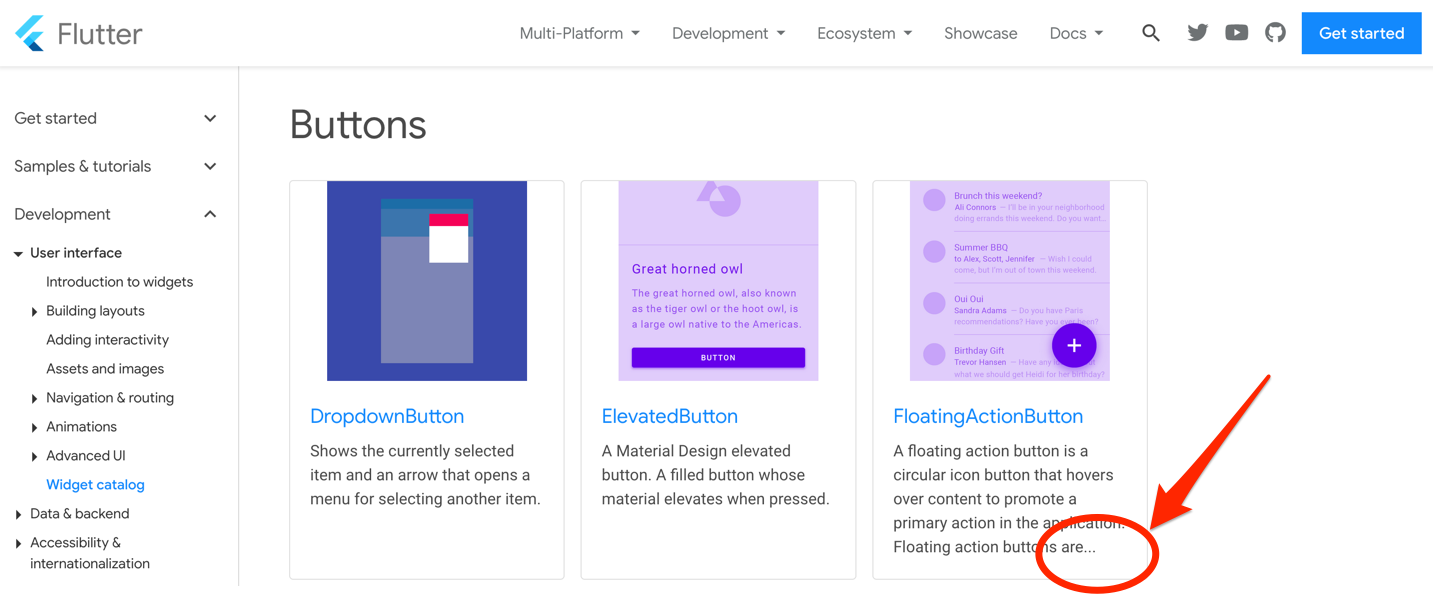The width and height of the screenshot is (1433, 594).
Task: Open the Ecosystem dropdown menu
Action: 864,33
